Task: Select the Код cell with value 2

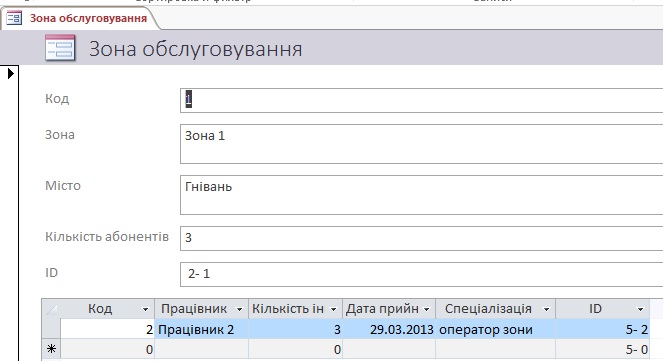Action: point(107,329)
